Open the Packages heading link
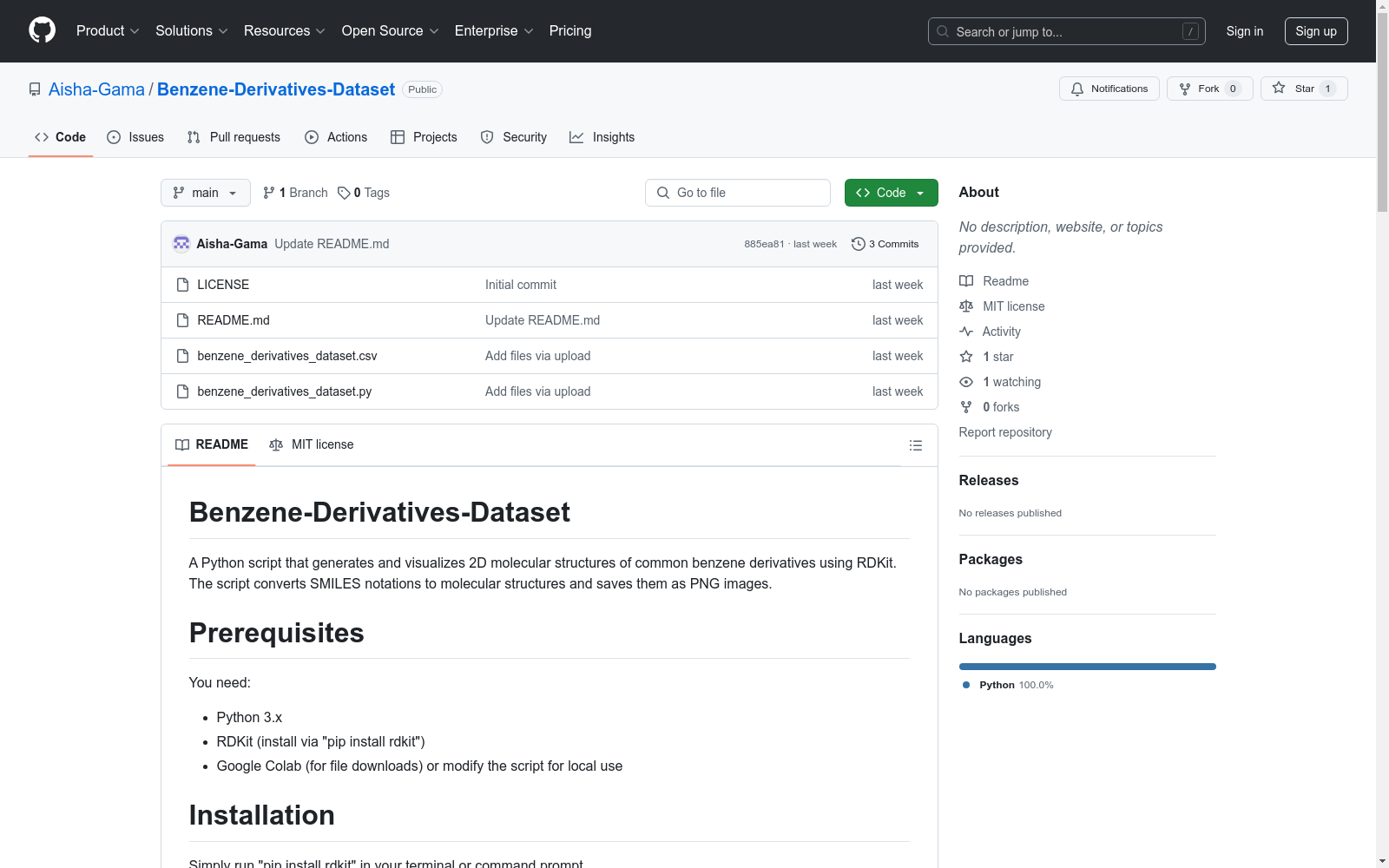The width and height of the screenshot is (1389, 868). [991, 560]
